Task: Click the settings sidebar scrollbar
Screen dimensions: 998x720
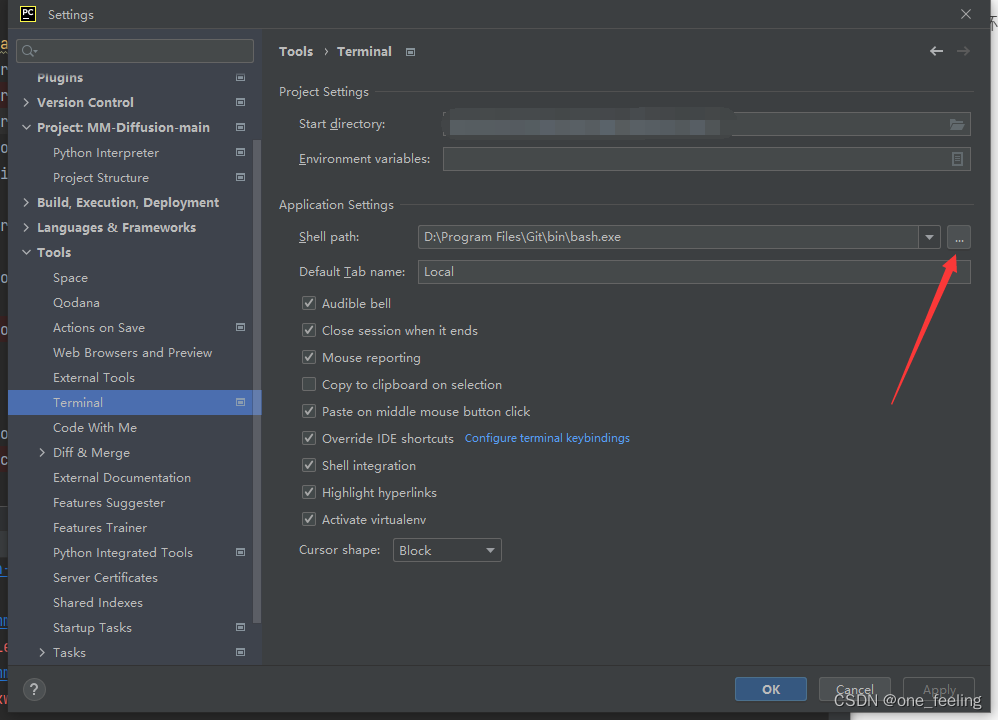Action: pos(257,381)
